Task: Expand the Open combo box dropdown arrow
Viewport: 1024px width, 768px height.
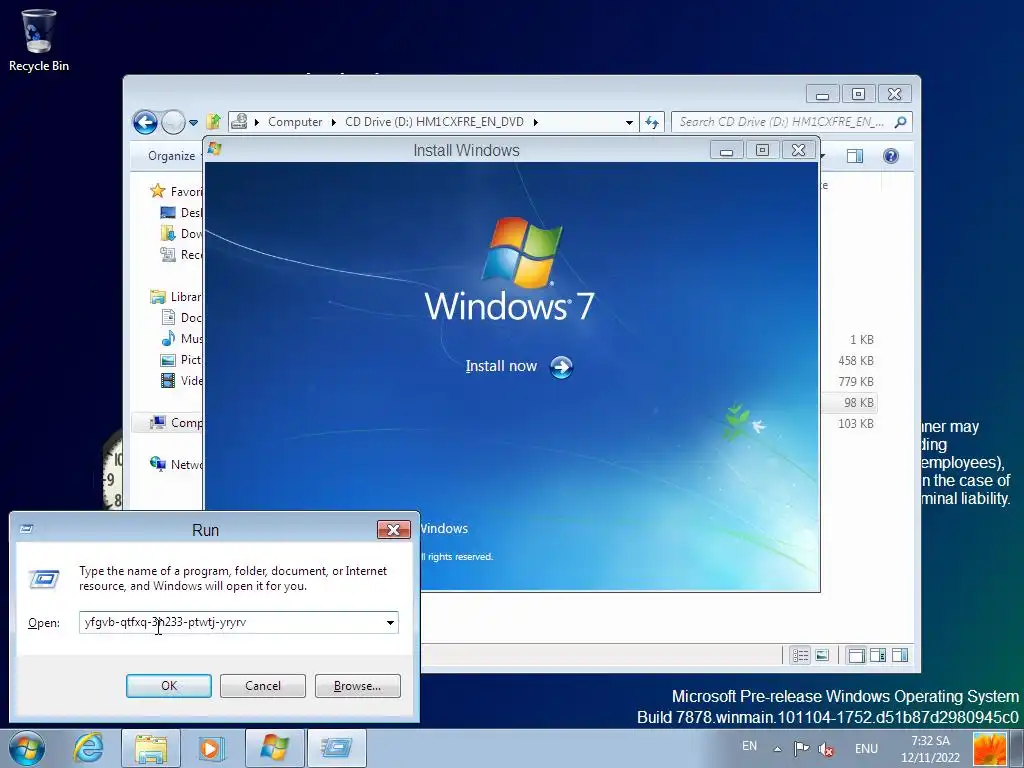Action: click(391, 622)
